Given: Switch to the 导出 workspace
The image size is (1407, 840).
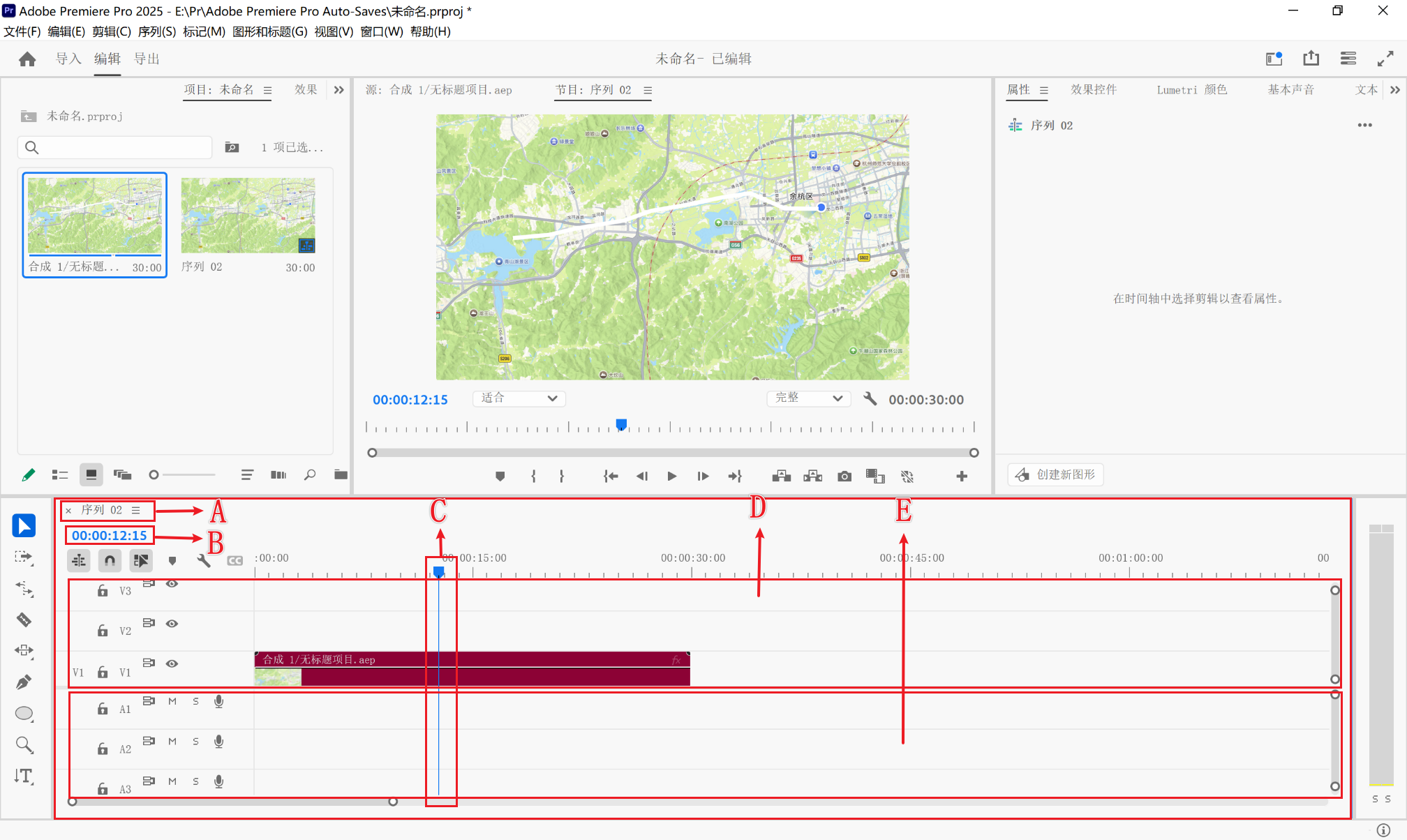Looking at the screenshot, I should [147, 59].
